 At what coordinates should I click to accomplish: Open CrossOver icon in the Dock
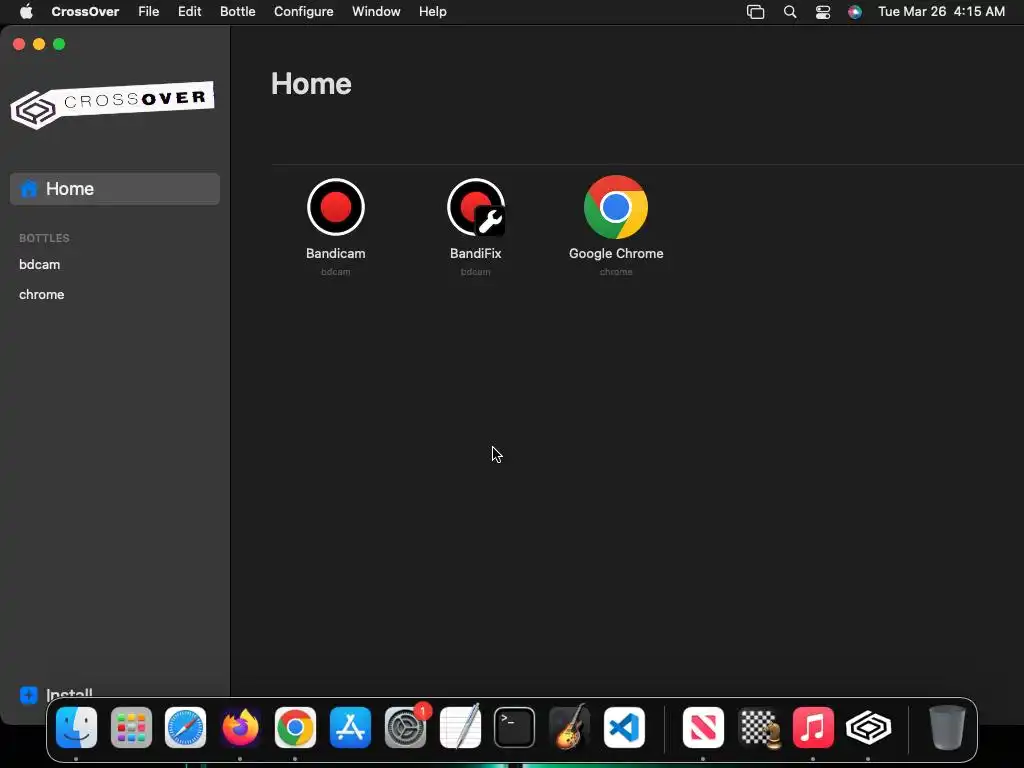pyautogui.click(x=868, y=727)
